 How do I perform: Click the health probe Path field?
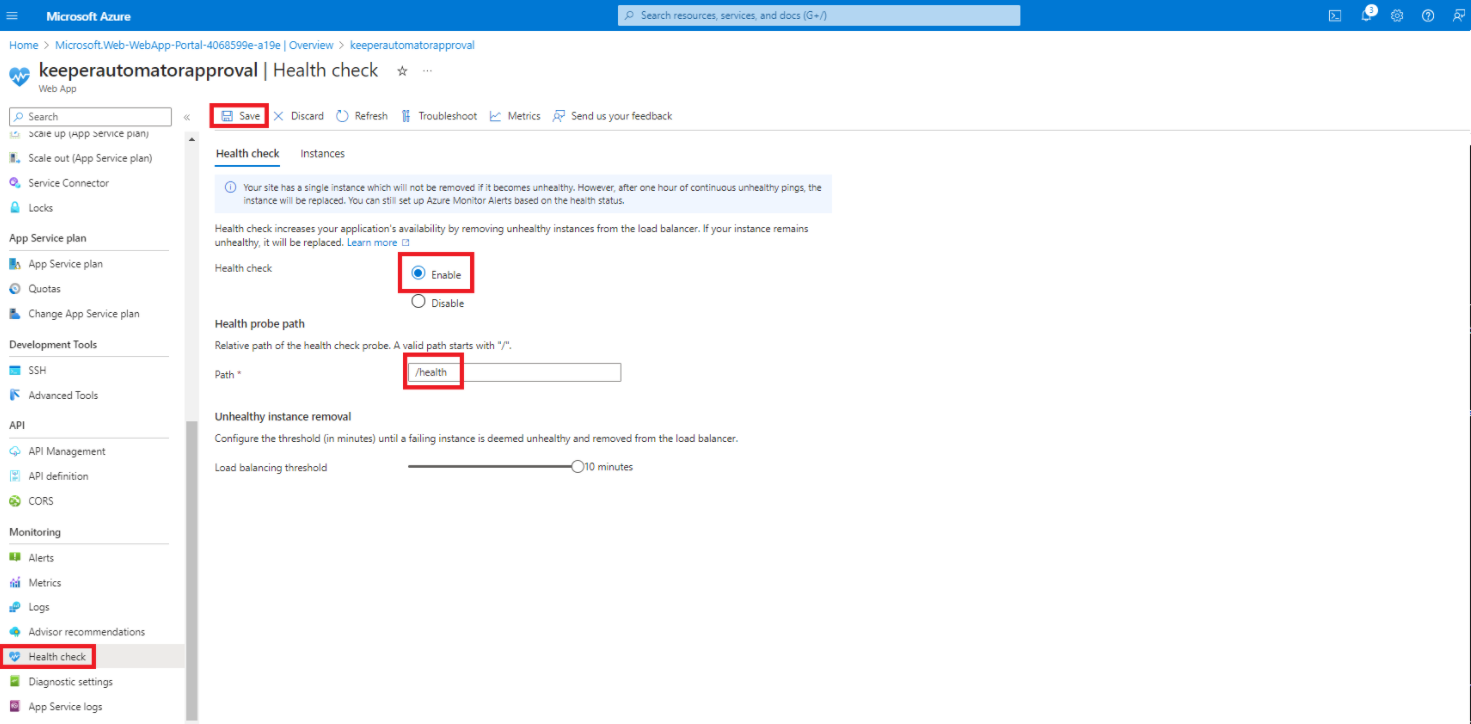[x=514, y=372]
